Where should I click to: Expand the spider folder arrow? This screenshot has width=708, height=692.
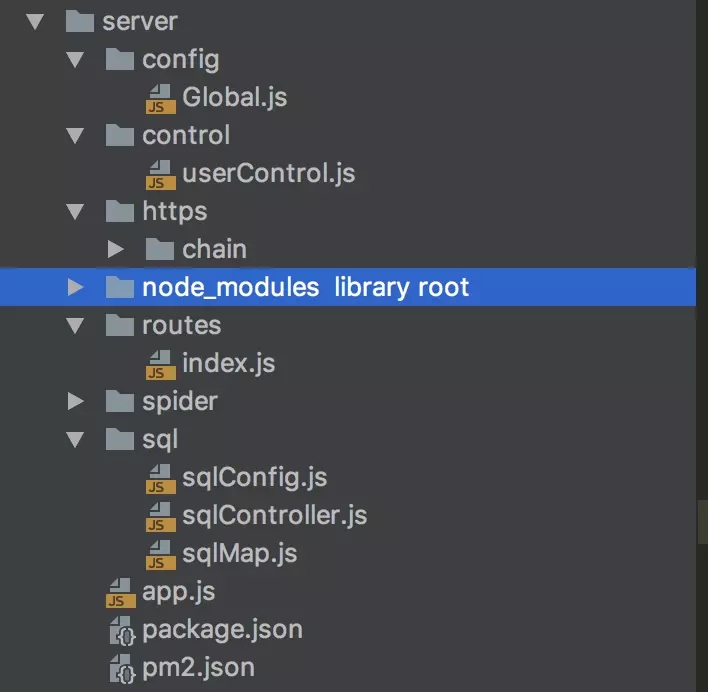coord(75,401)
